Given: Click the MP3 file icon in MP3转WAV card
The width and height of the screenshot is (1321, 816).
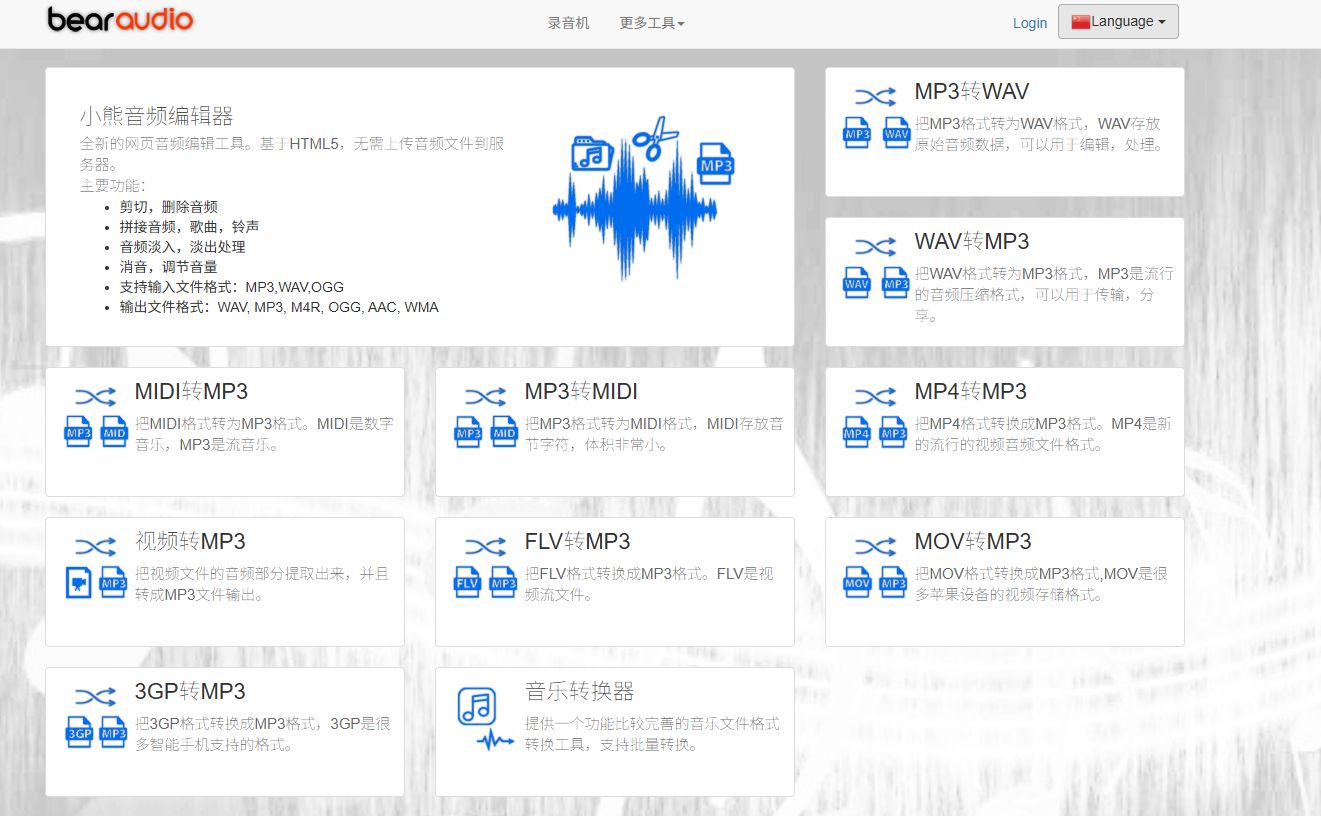Looking at the screenshot, I should [857, 133].
